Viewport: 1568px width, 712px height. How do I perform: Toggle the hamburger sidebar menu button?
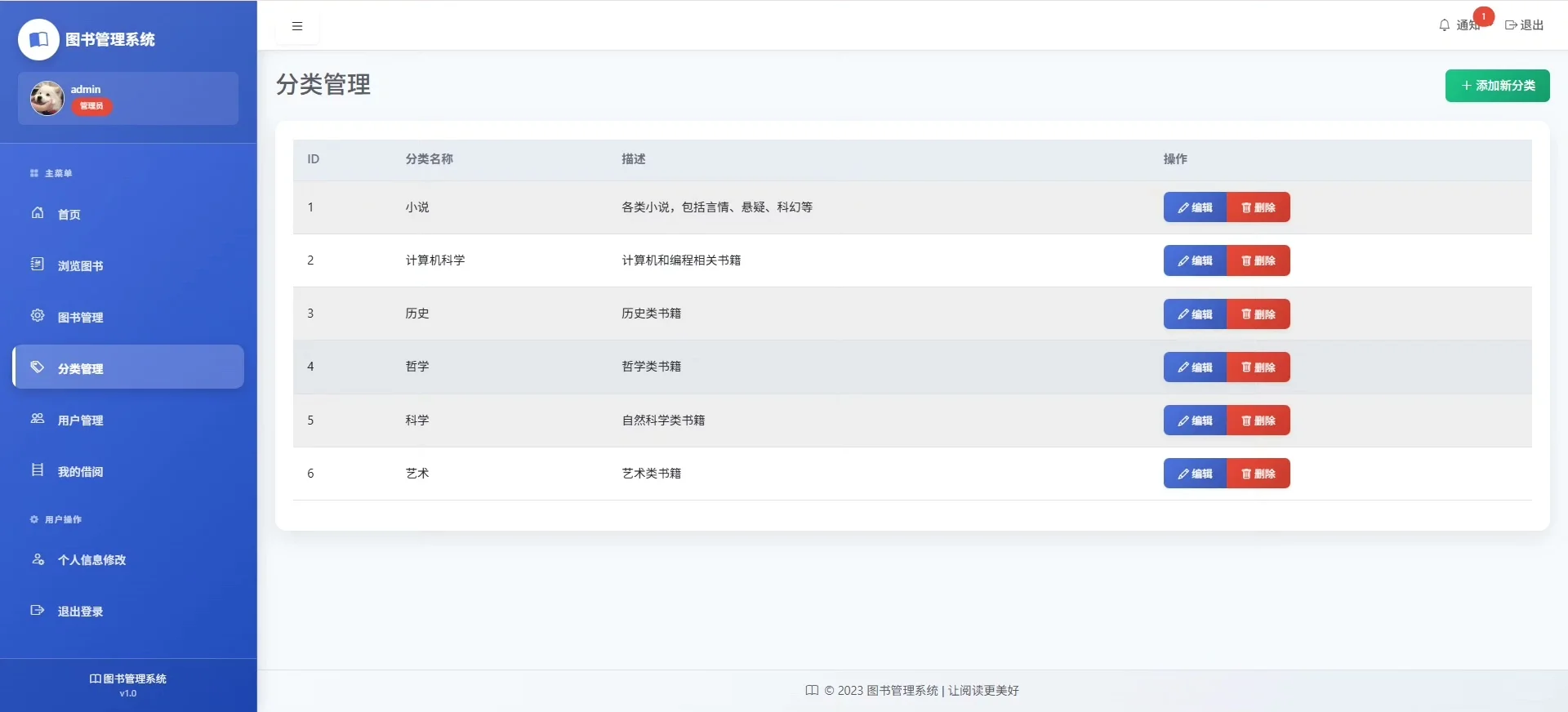point(297,26)
